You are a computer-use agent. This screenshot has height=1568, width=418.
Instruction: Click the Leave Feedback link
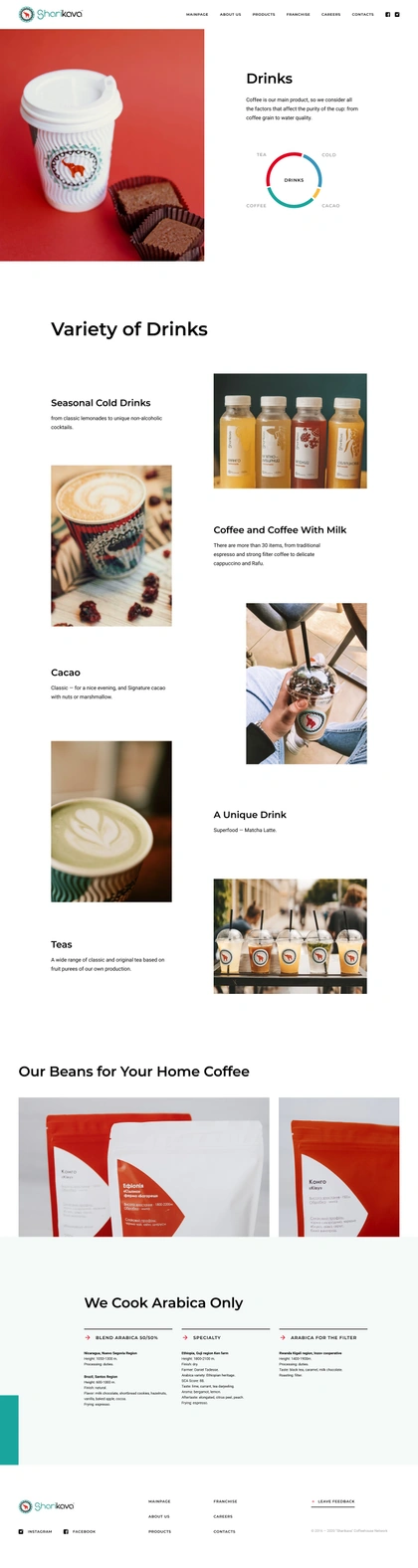tap(333, 1501)
